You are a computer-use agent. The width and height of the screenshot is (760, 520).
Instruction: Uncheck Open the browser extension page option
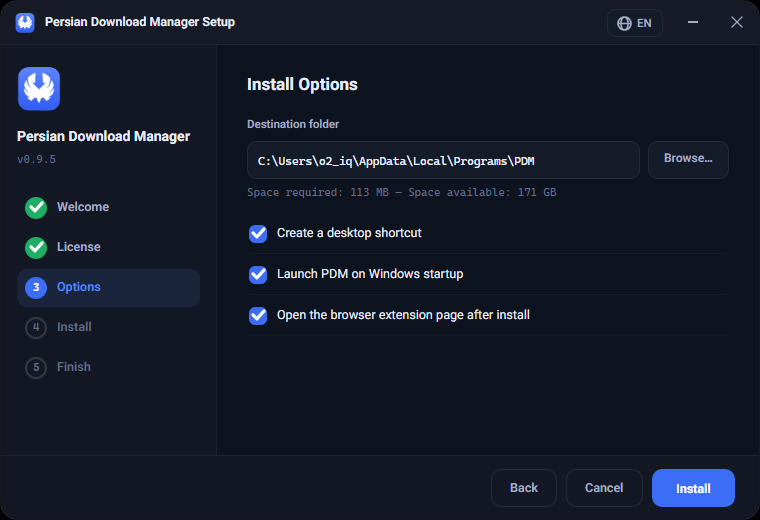258,316
